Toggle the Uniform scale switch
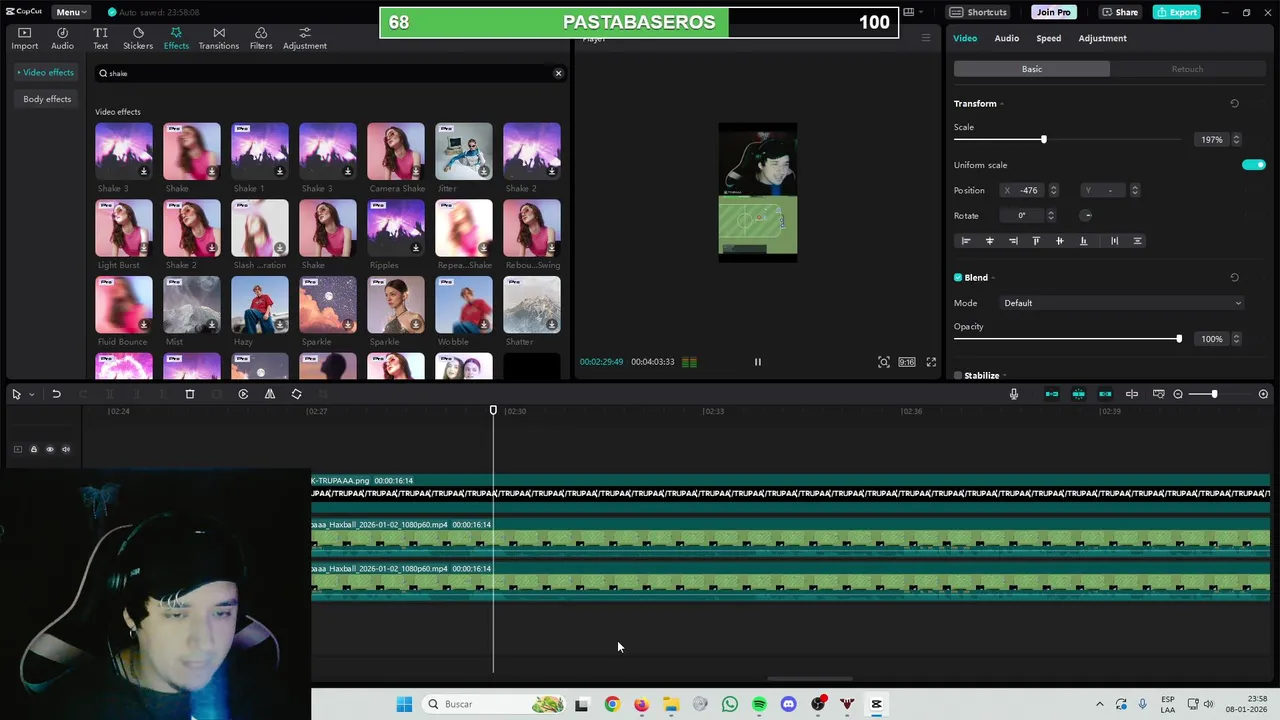Image resolution: width=1280 pixels, height=720 pixels. click(1253, 165)
